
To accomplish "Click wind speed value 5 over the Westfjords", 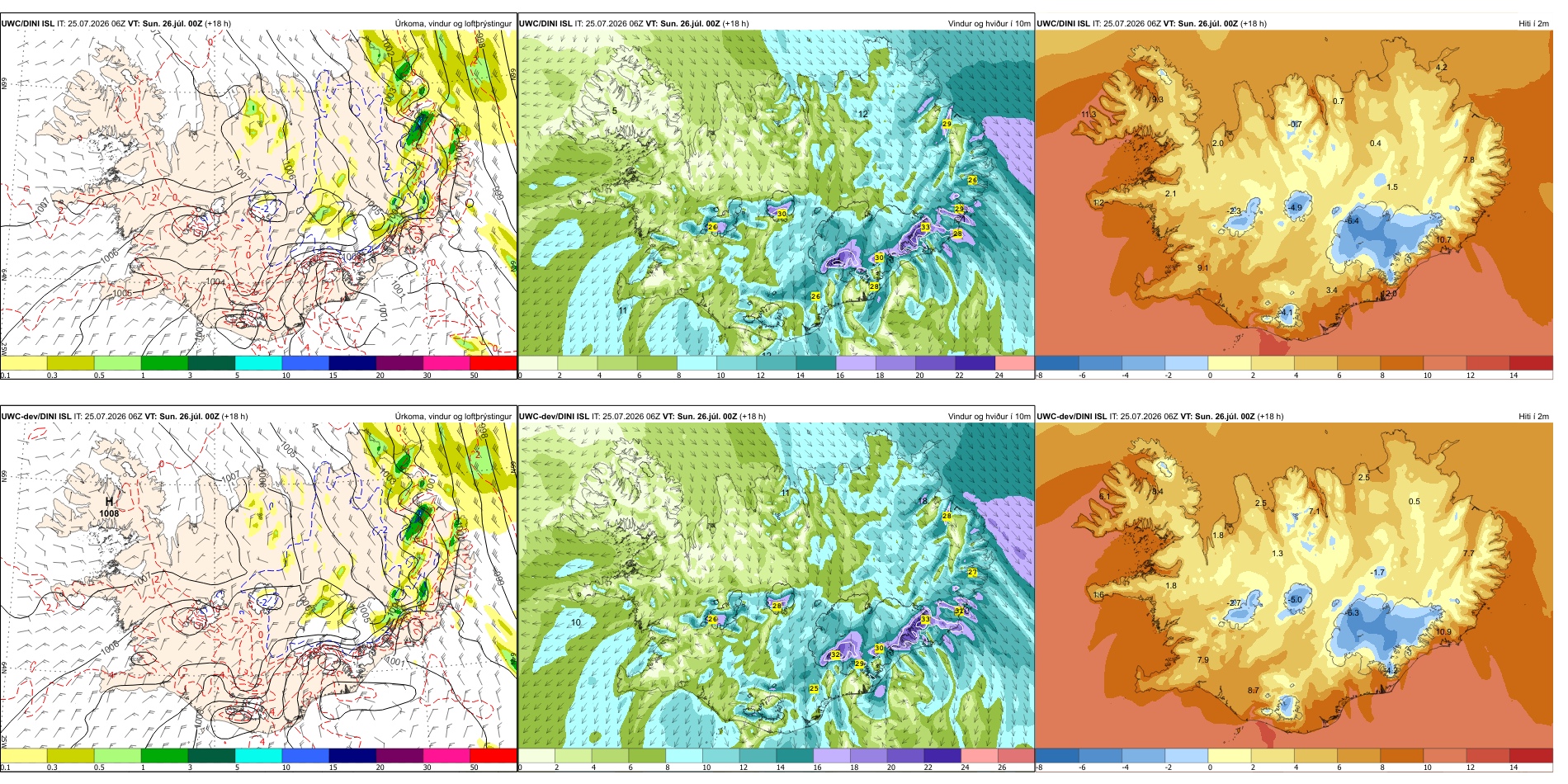I will (614, 111).
